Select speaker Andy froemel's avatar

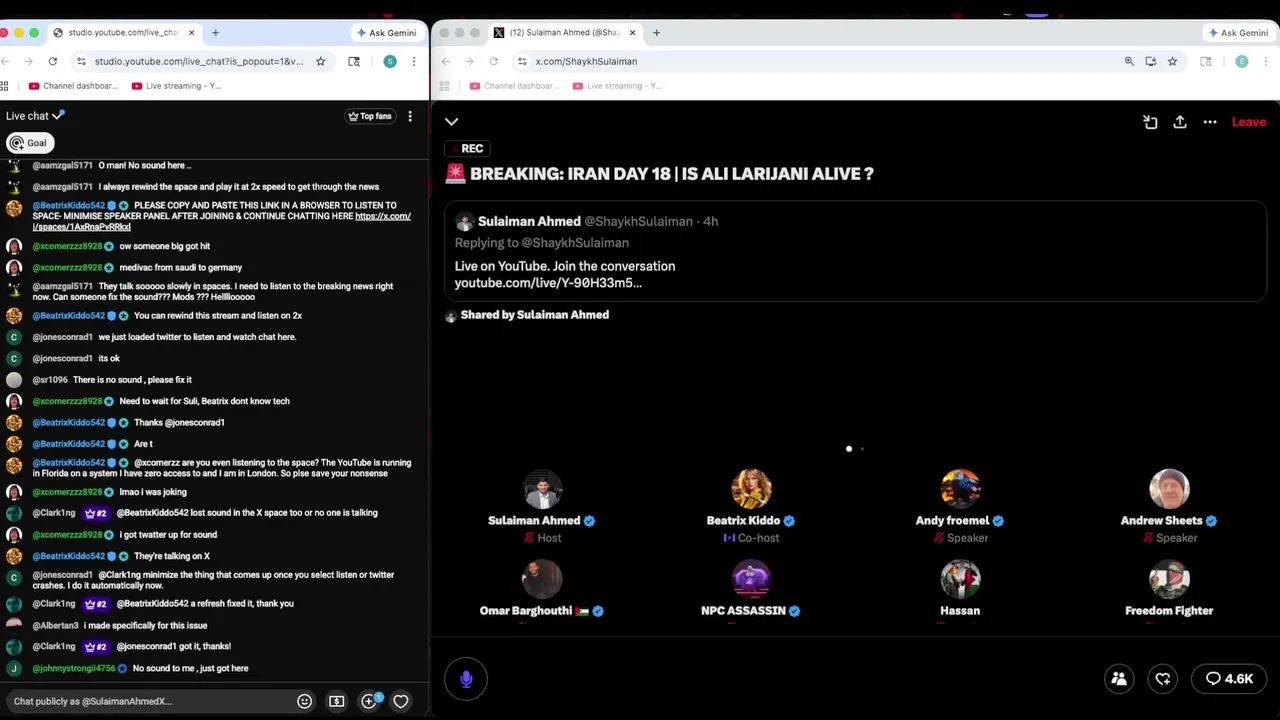point(960,490)
